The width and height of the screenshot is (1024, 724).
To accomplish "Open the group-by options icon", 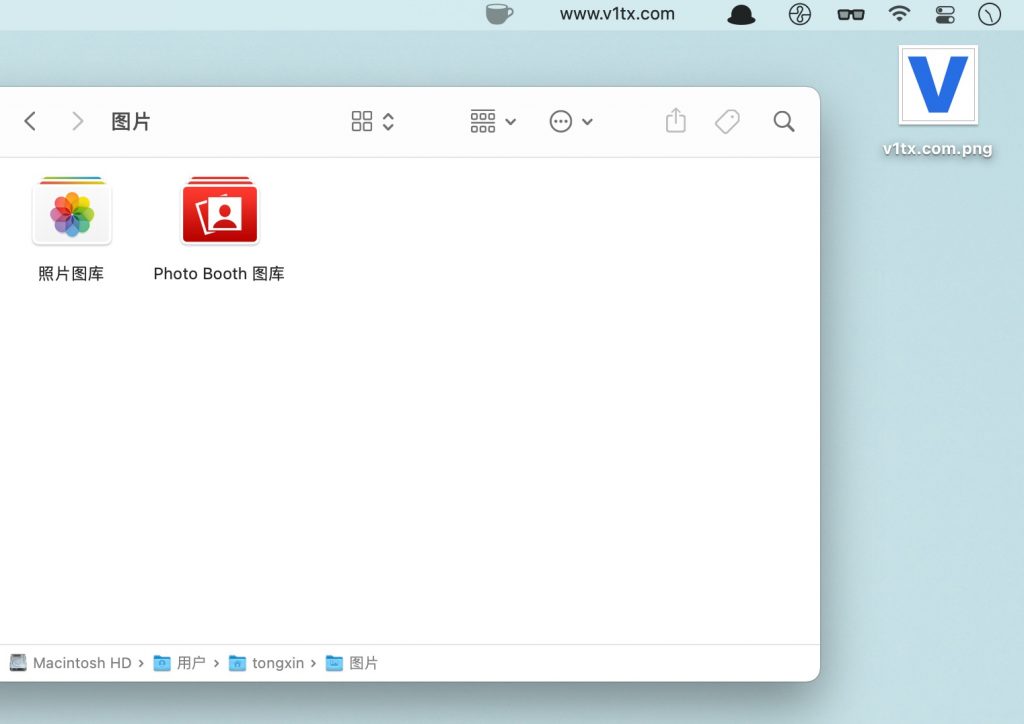I will (x=483, y=121).
